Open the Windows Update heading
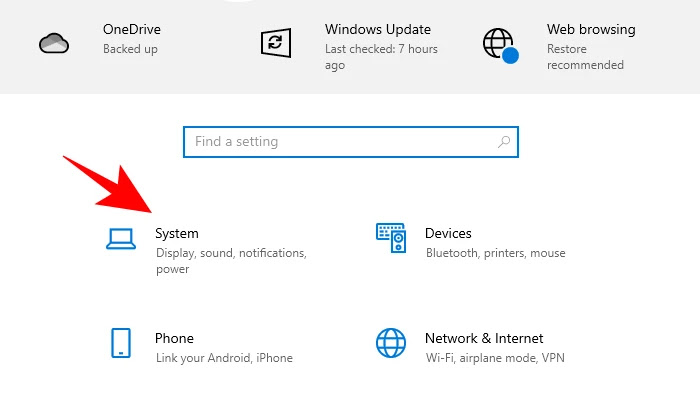 378,29
